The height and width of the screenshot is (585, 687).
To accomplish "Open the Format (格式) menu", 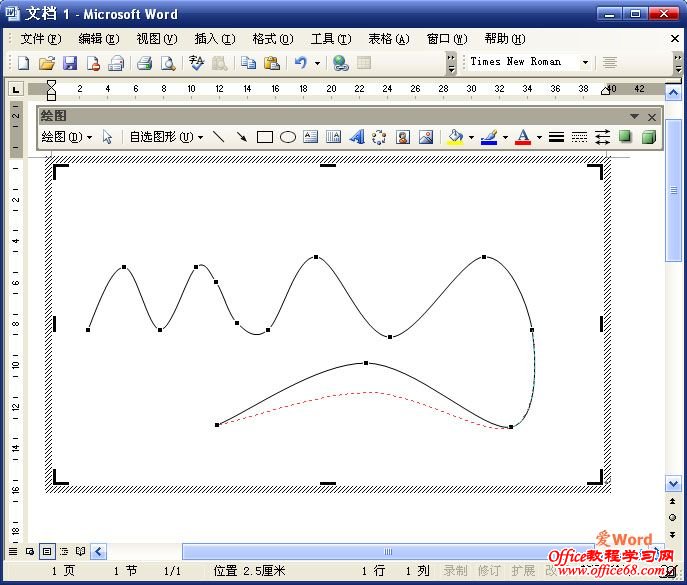I will coord(273,39).
